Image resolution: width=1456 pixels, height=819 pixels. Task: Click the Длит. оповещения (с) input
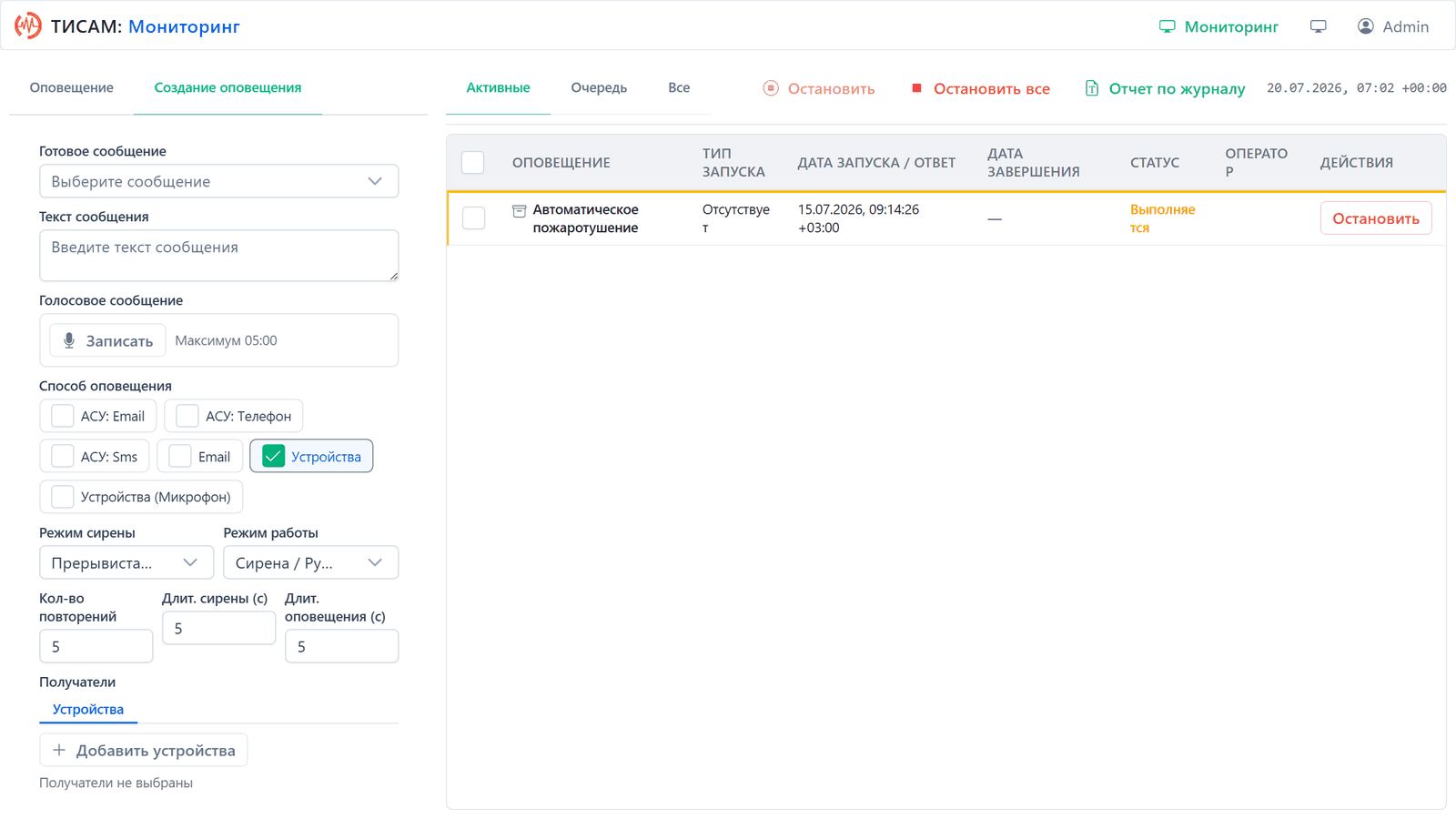click(x=341, y=646)
